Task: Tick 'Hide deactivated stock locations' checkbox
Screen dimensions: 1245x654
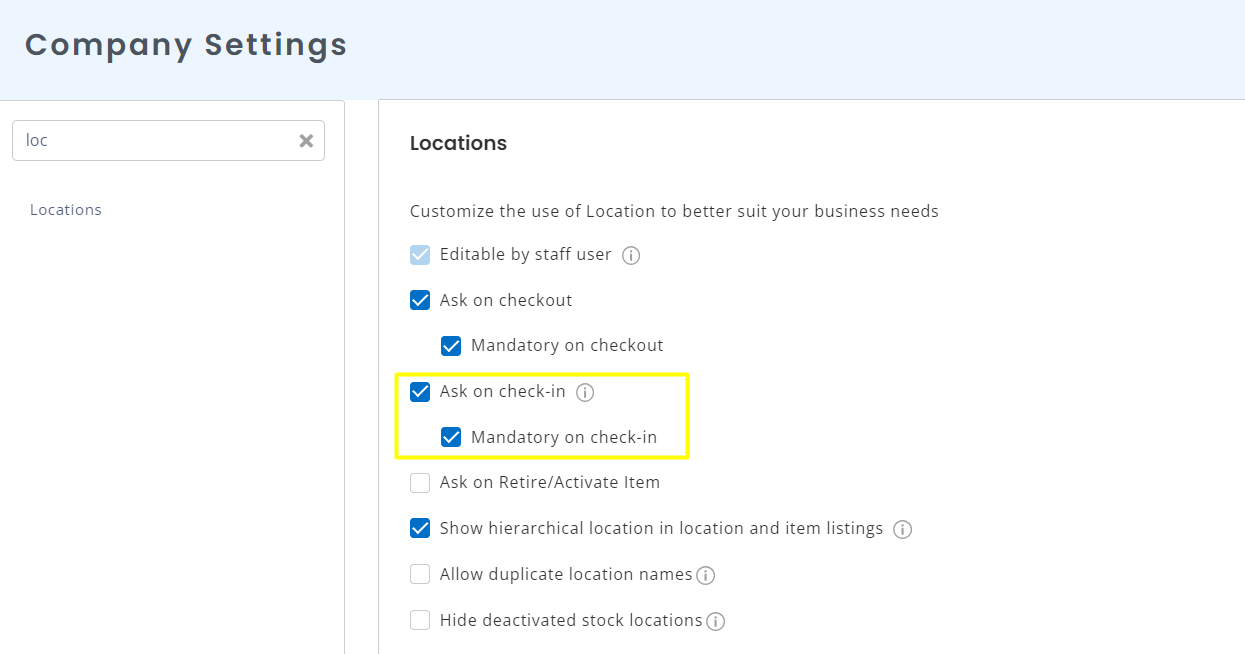Action: 420,620
